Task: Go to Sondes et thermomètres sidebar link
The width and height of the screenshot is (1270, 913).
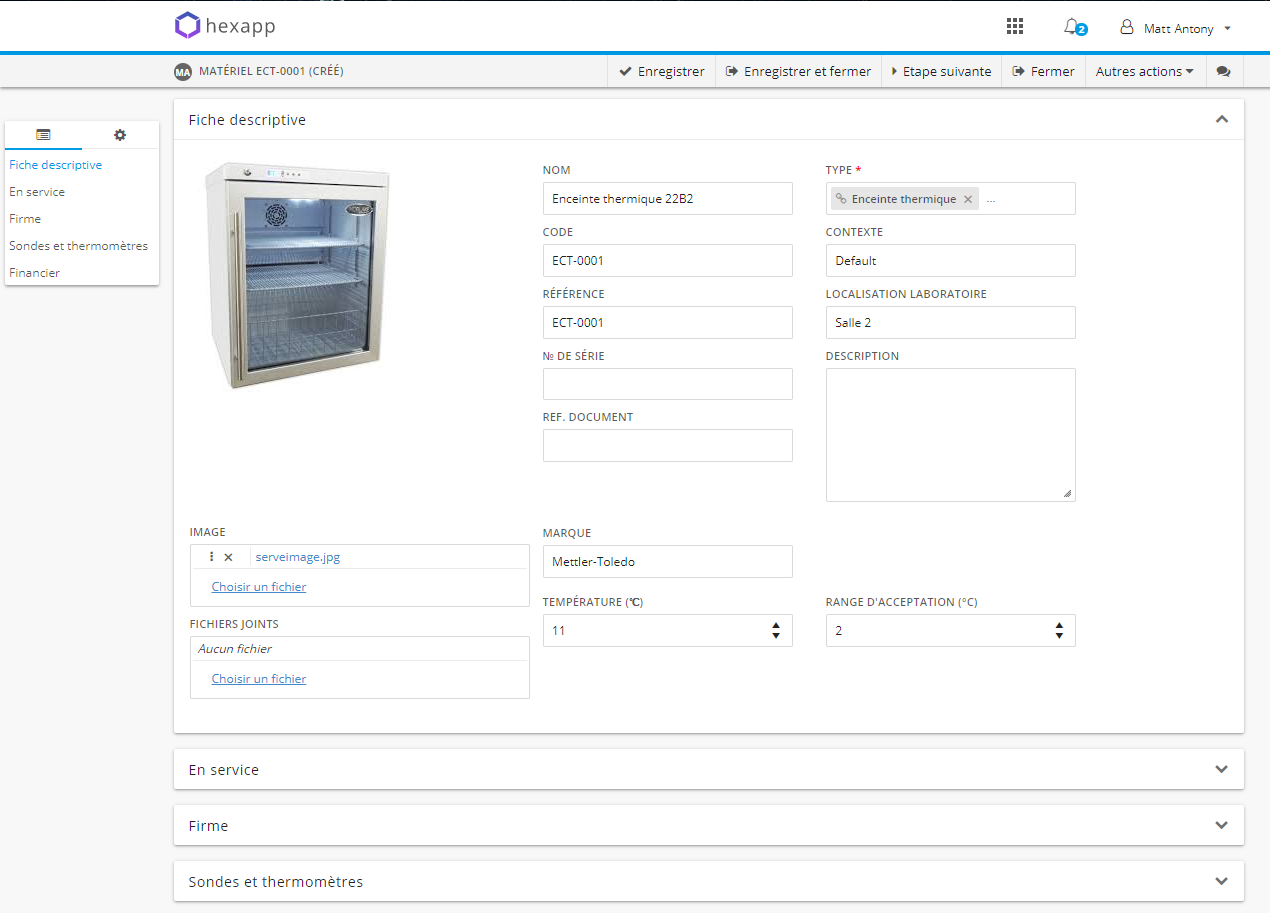Action: (x=78, y=246)
